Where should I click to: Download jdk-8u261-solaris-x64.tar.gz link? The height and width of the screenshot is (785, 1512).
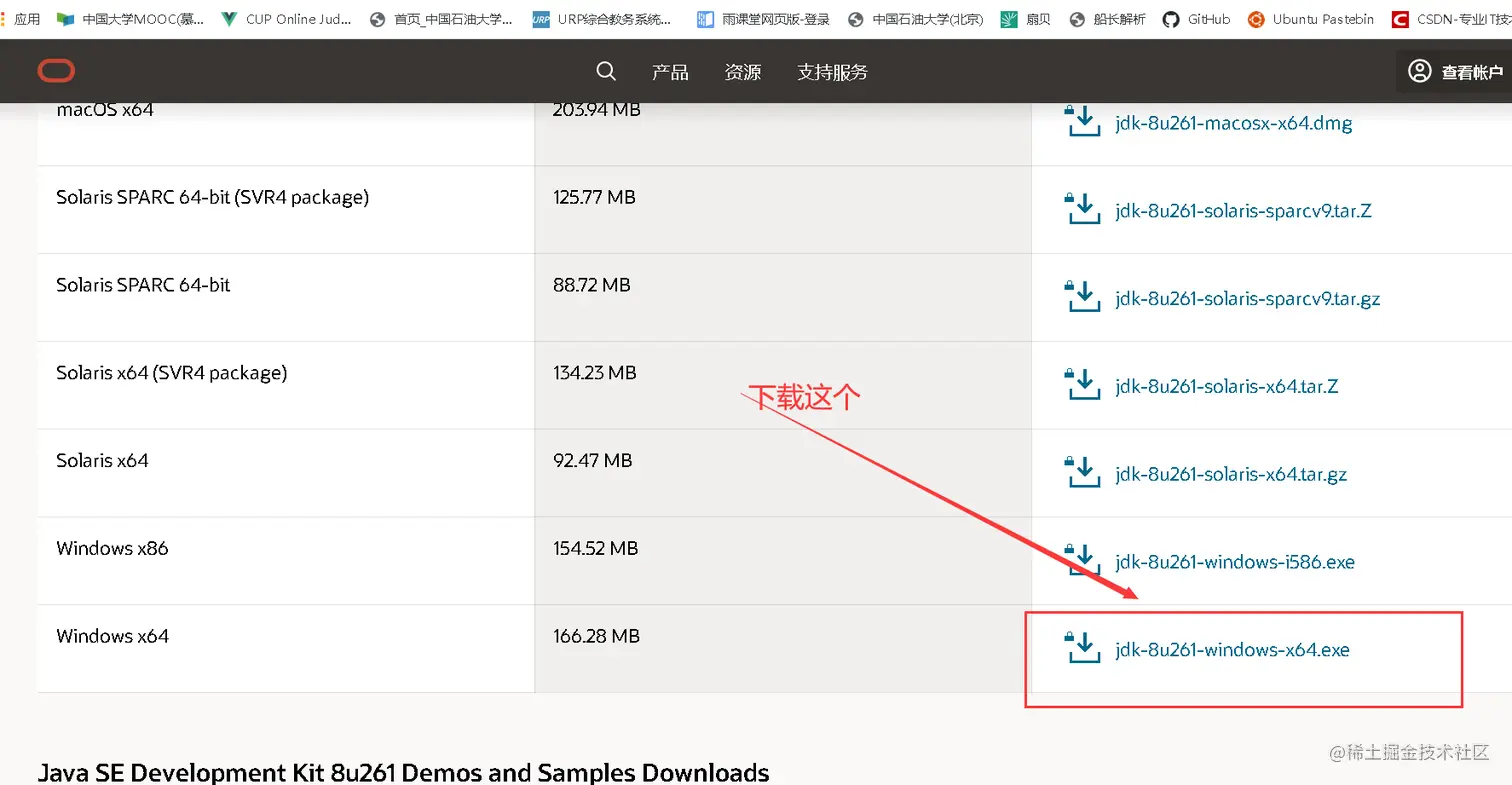(x=1231, y=474)
